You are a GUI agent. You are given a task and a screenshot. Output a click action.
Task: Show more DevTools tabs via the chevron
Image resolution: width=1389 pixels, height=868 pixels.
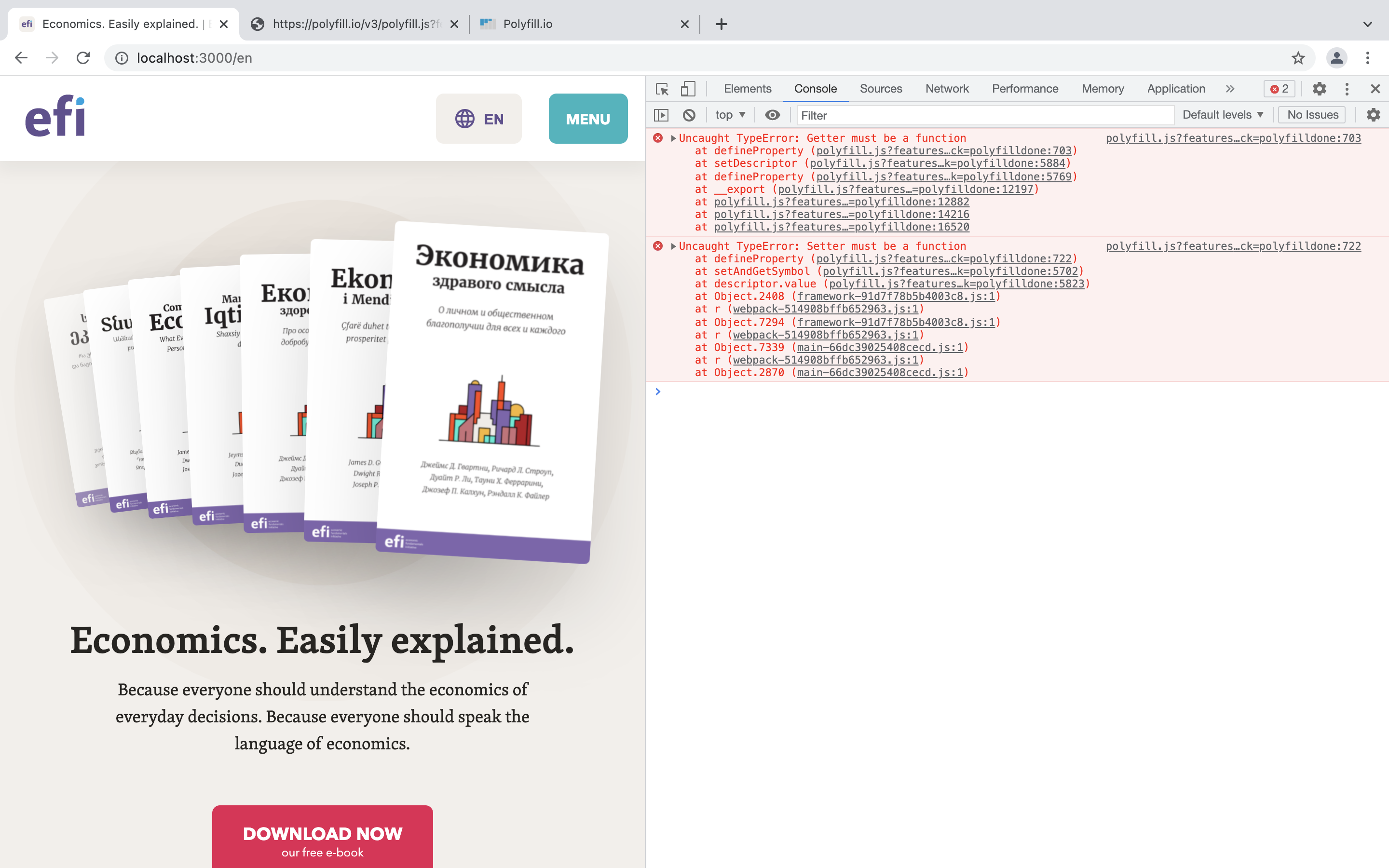coord(1229,89)
